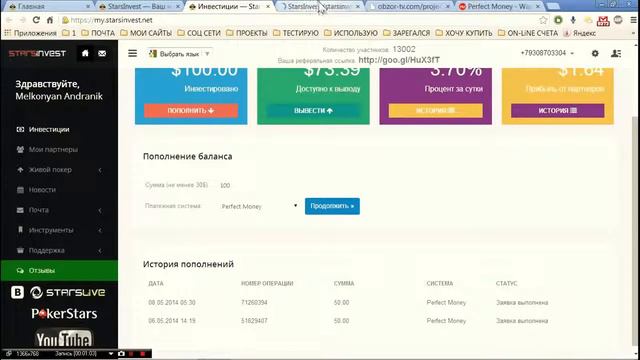The height and width of the screenshot is (360, 640).
Task: Open the PokerStars logo in sidebar
Action: coord(64,313)
